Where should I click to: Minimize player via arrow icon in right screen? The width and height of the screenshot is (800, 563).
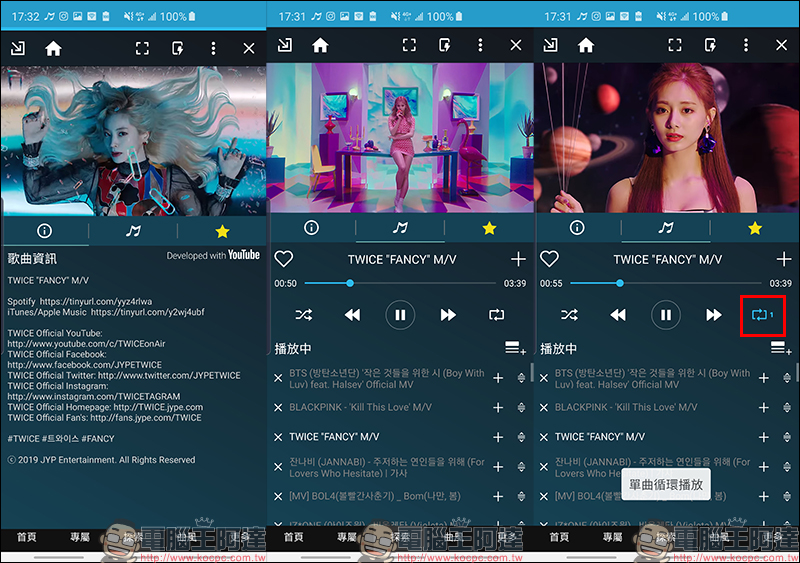(x=551, y=45)
